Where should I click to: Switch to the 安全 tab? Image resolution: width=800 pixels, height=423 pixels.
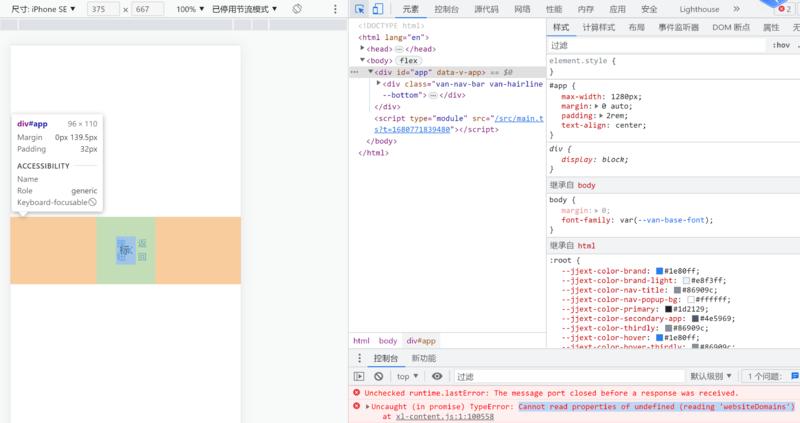coord(649,9)
